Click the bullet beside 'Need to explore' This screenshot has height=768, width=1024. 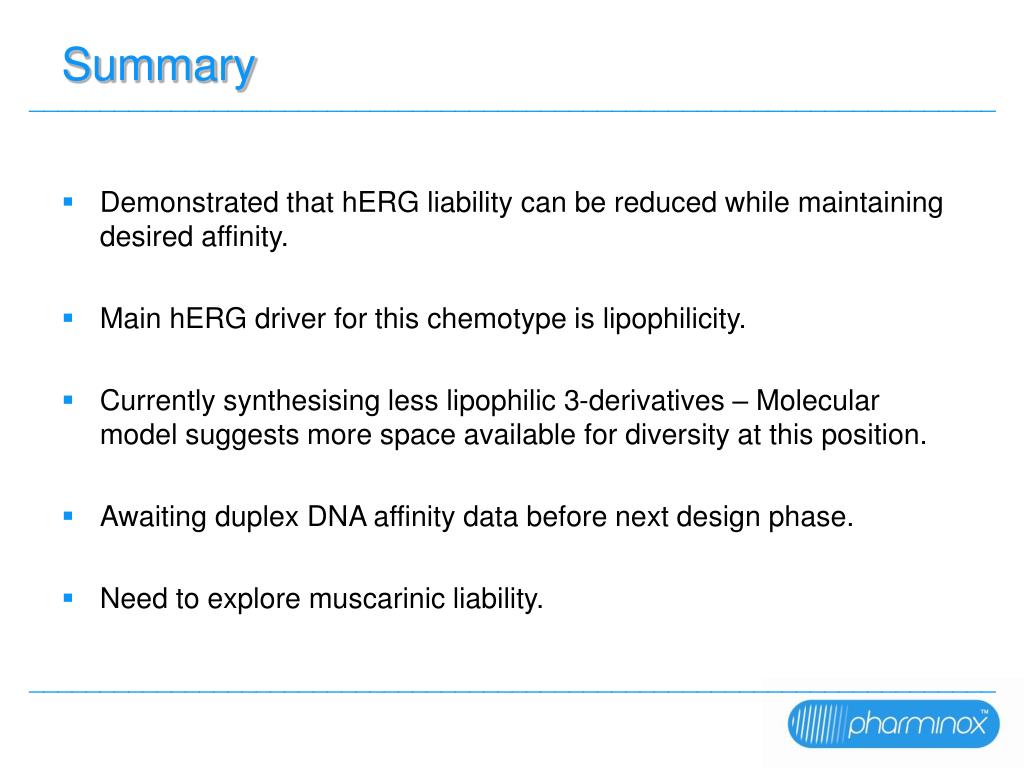click(x=68, y=598)
